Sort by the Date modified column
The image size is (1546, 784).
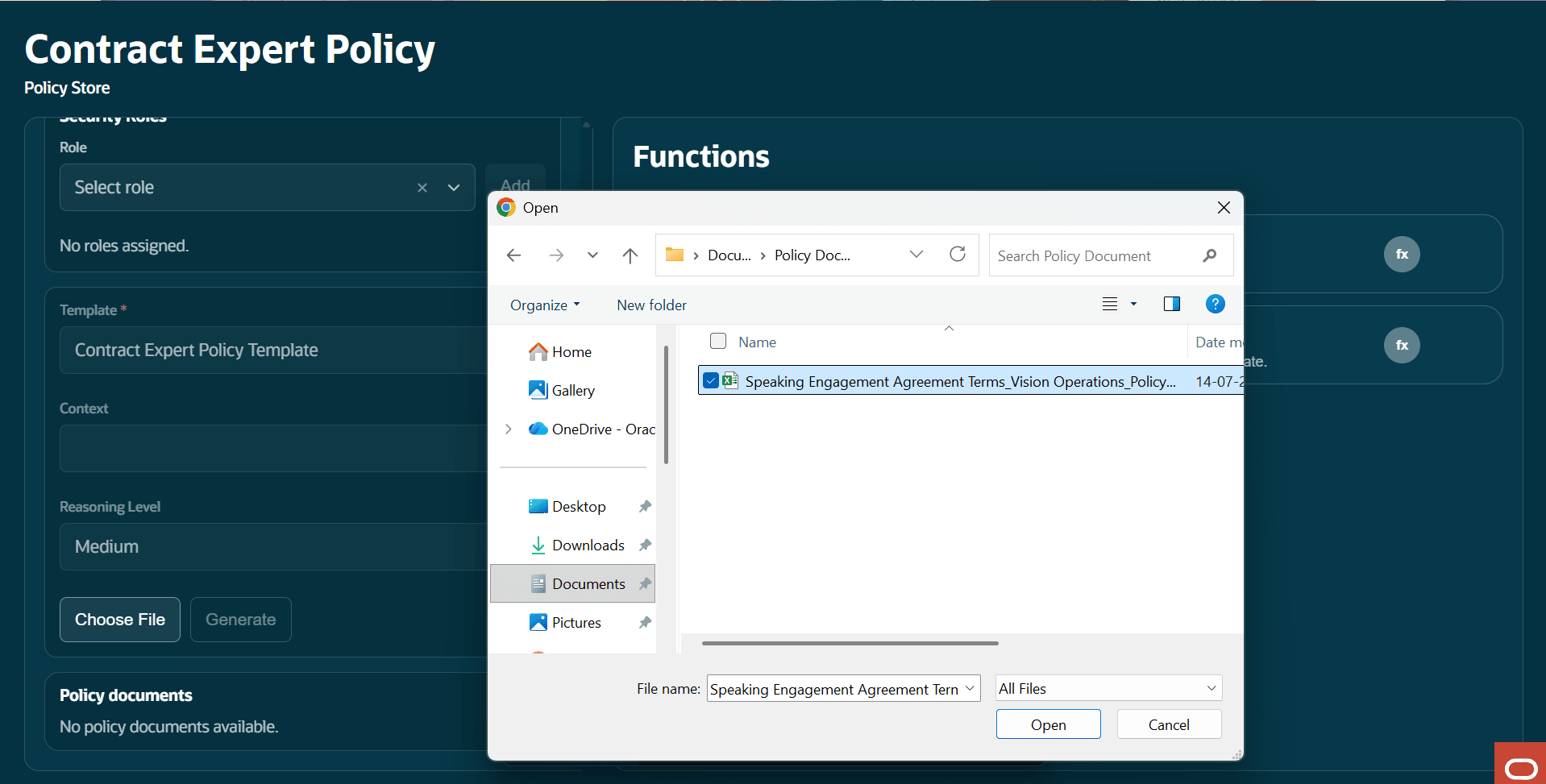pos(1219,342)
